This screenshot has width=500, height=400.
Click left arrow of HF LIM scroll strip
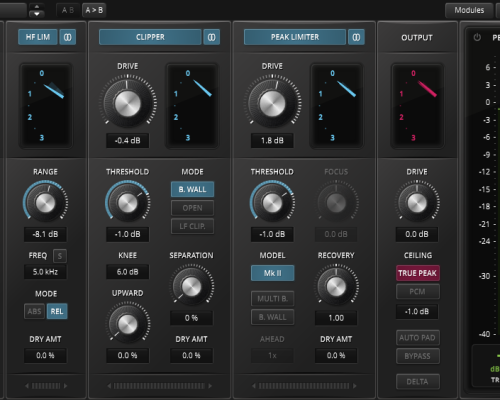[x=27, y=386]
